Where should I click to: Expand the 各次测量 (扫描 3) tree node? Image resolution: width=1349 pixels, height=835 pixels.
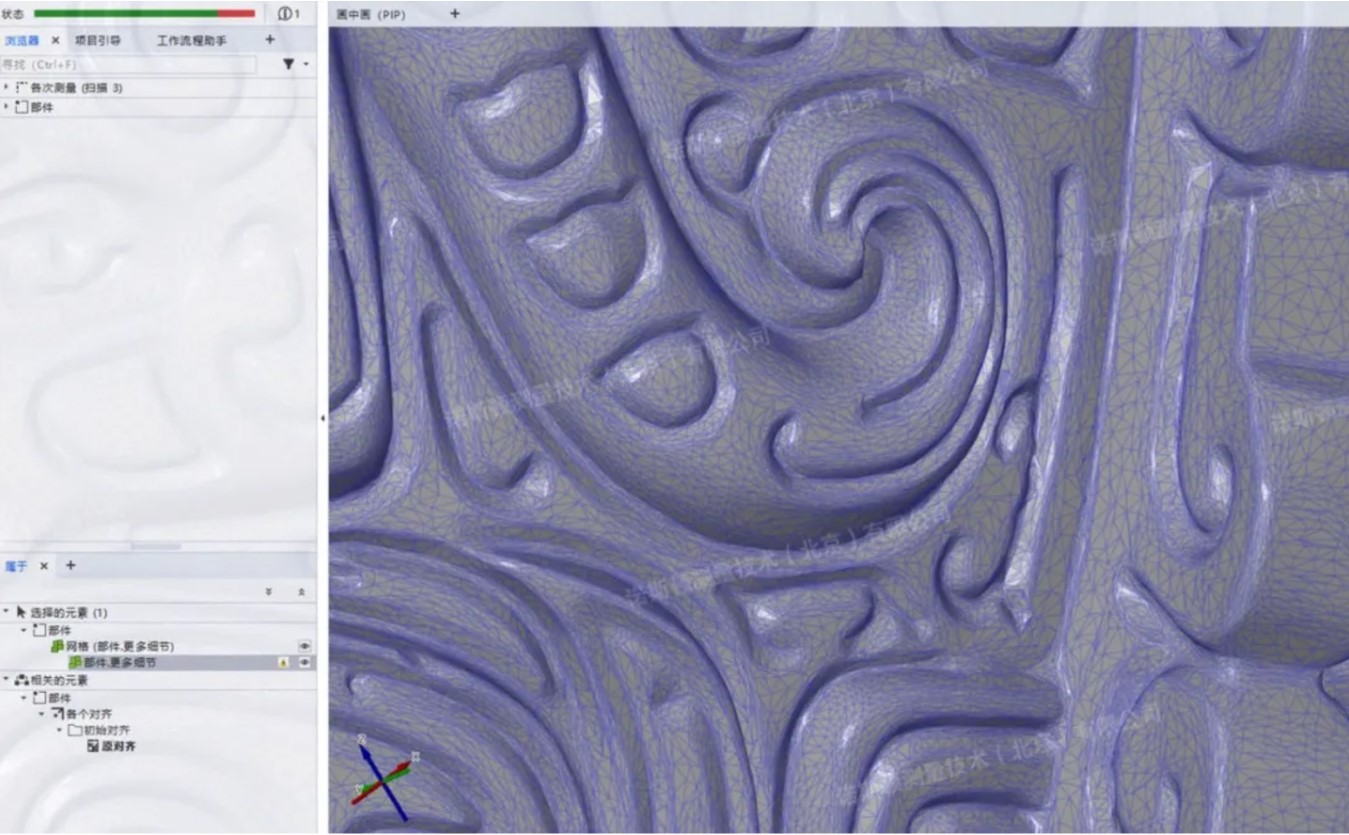7,88
